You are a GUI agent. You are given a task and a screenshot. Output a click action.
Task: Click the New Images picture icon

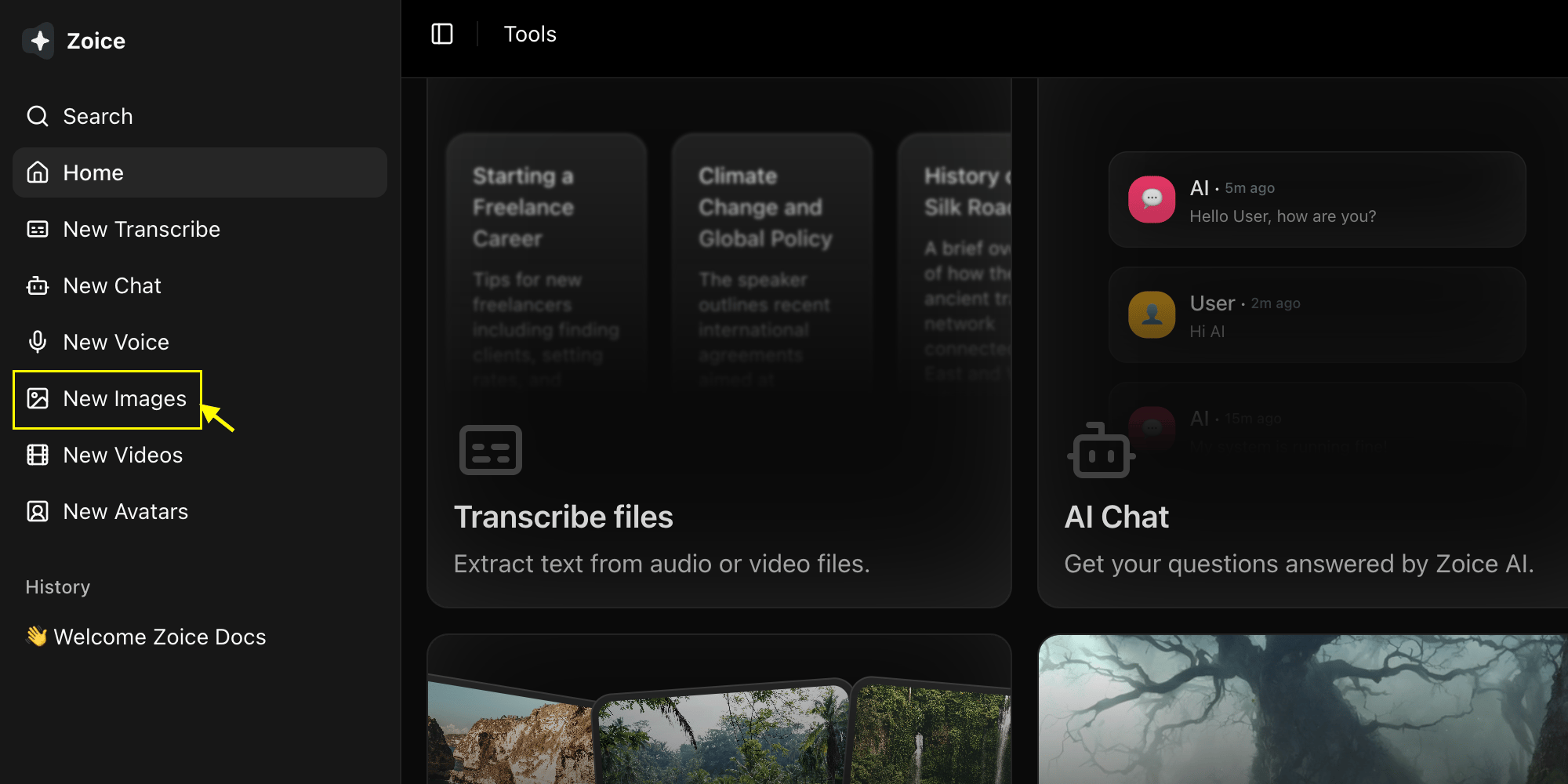click(38, 398)
